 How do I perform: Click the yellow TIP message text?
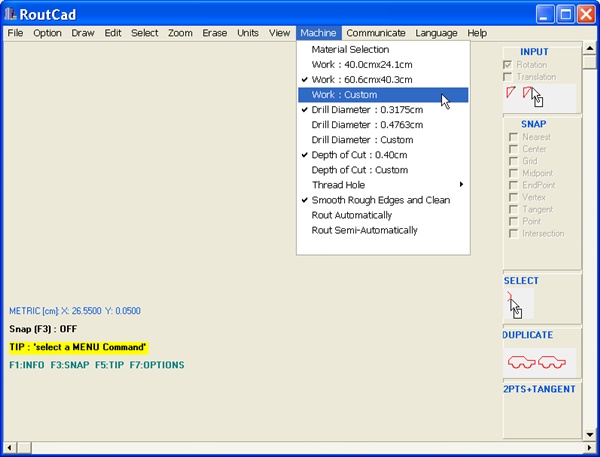coord(78,347)
